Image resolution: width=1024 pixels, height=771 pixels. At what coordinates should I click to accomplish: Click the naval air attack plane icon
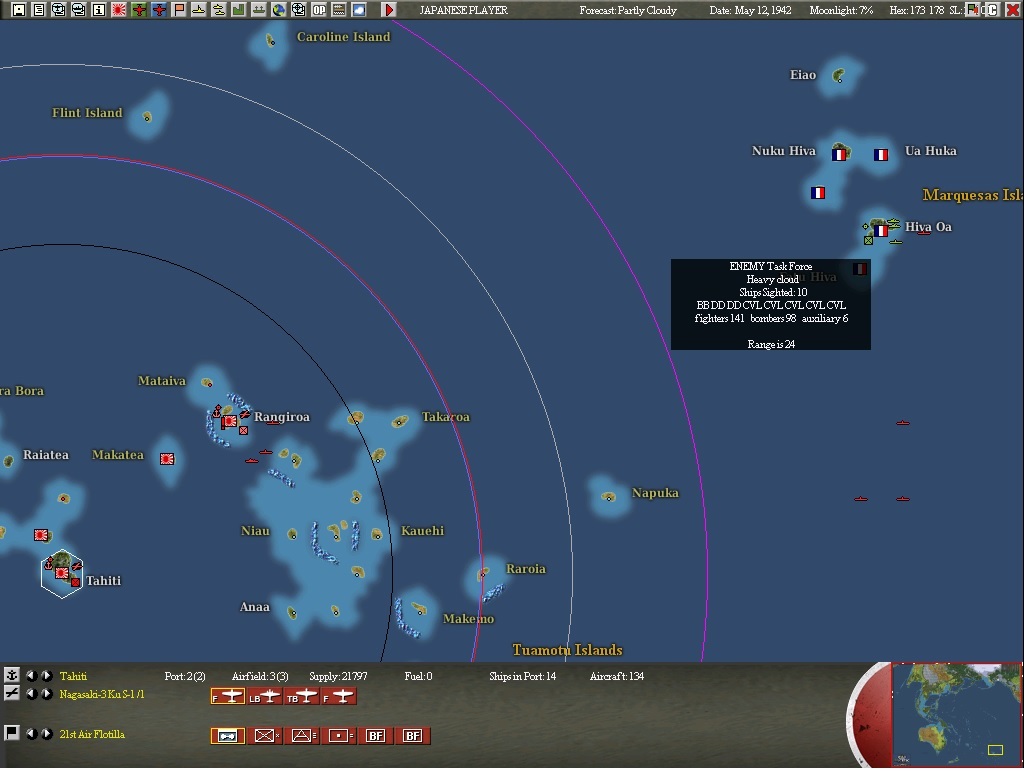158,9
